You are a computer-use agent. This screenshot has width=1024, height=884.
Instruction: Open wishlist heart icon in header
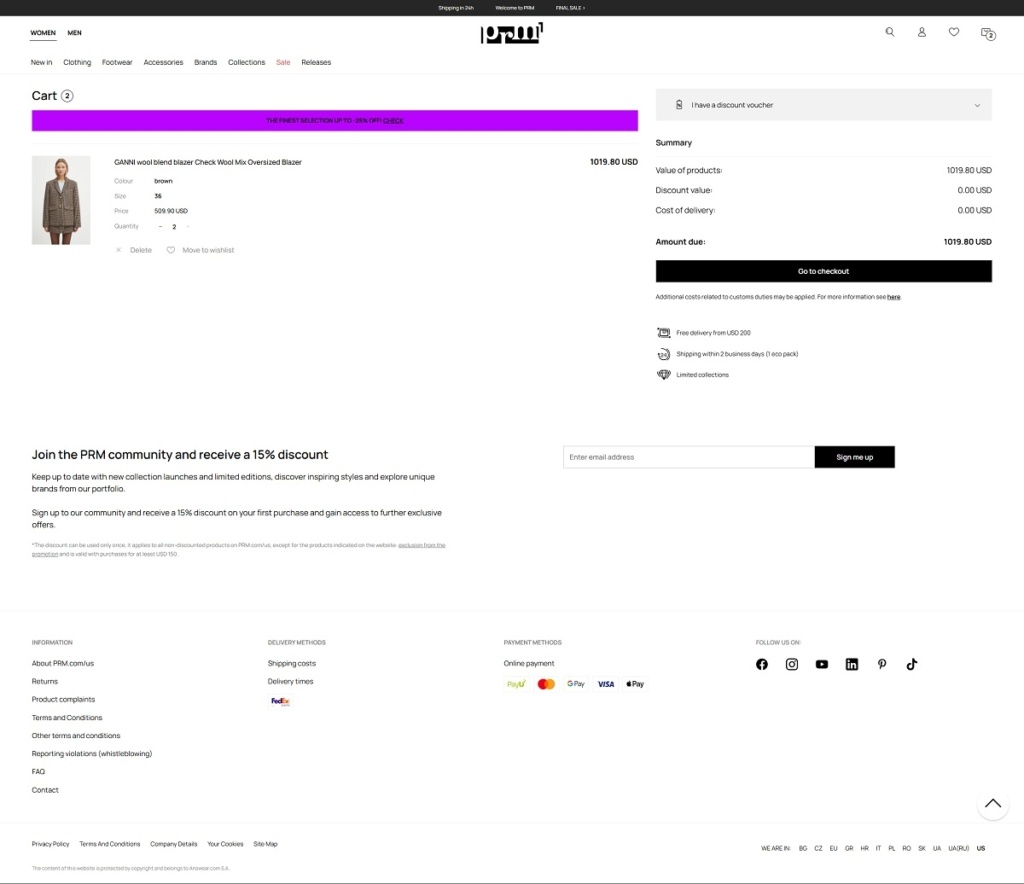point(954,32)
